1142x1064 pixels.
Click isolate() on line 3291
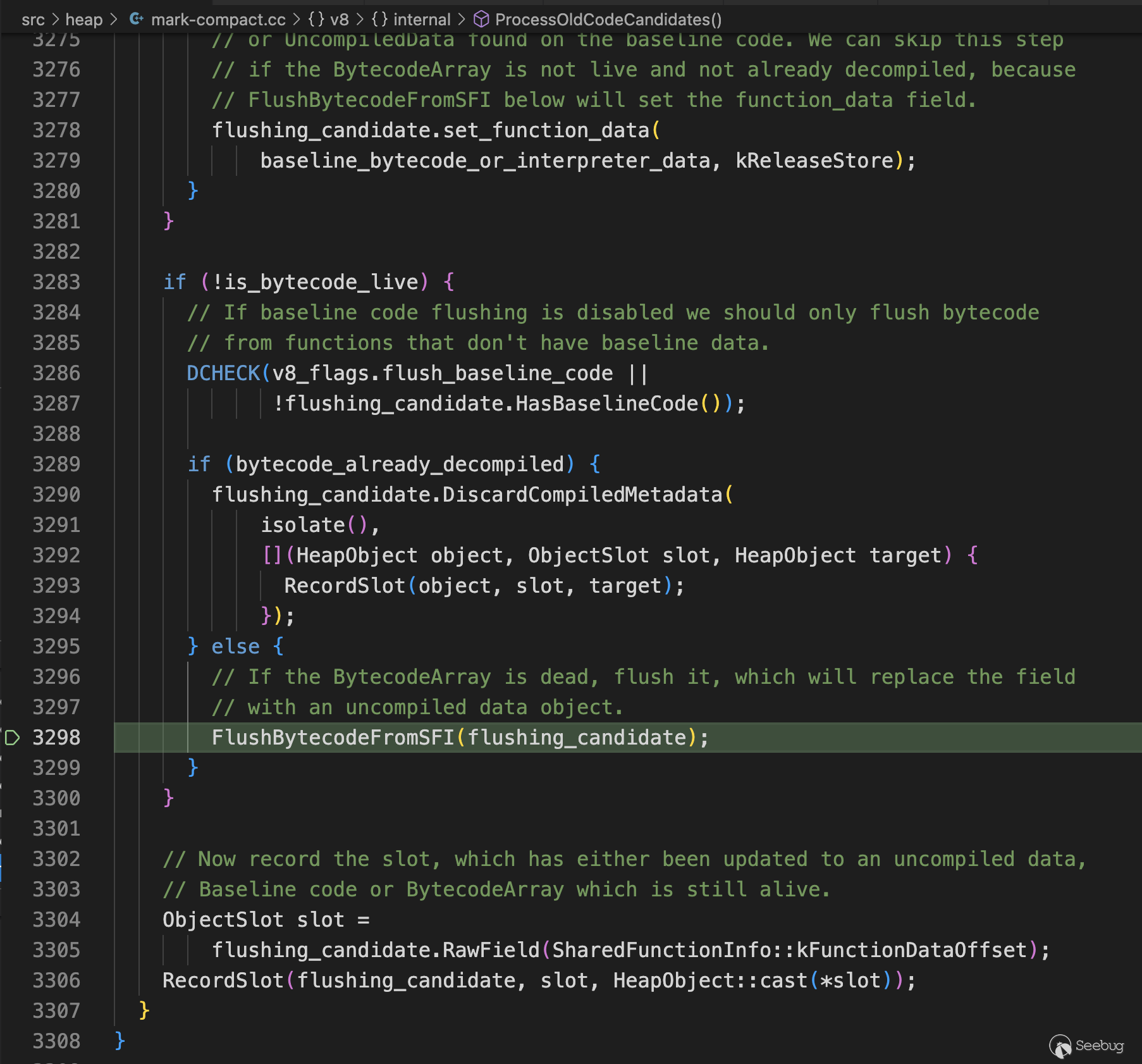pyautogui.click(x=314, y=525)
